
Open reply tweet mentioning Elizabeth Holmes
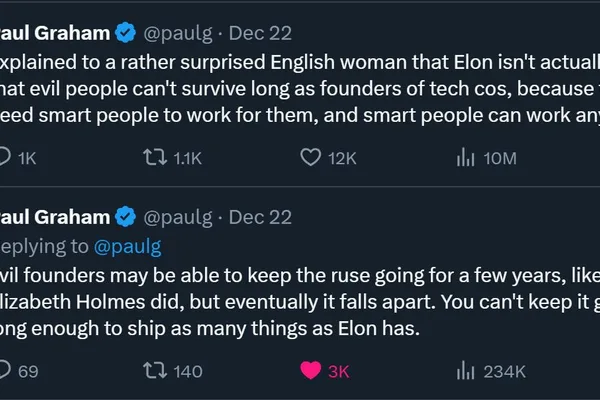click(x=300, y=302)
